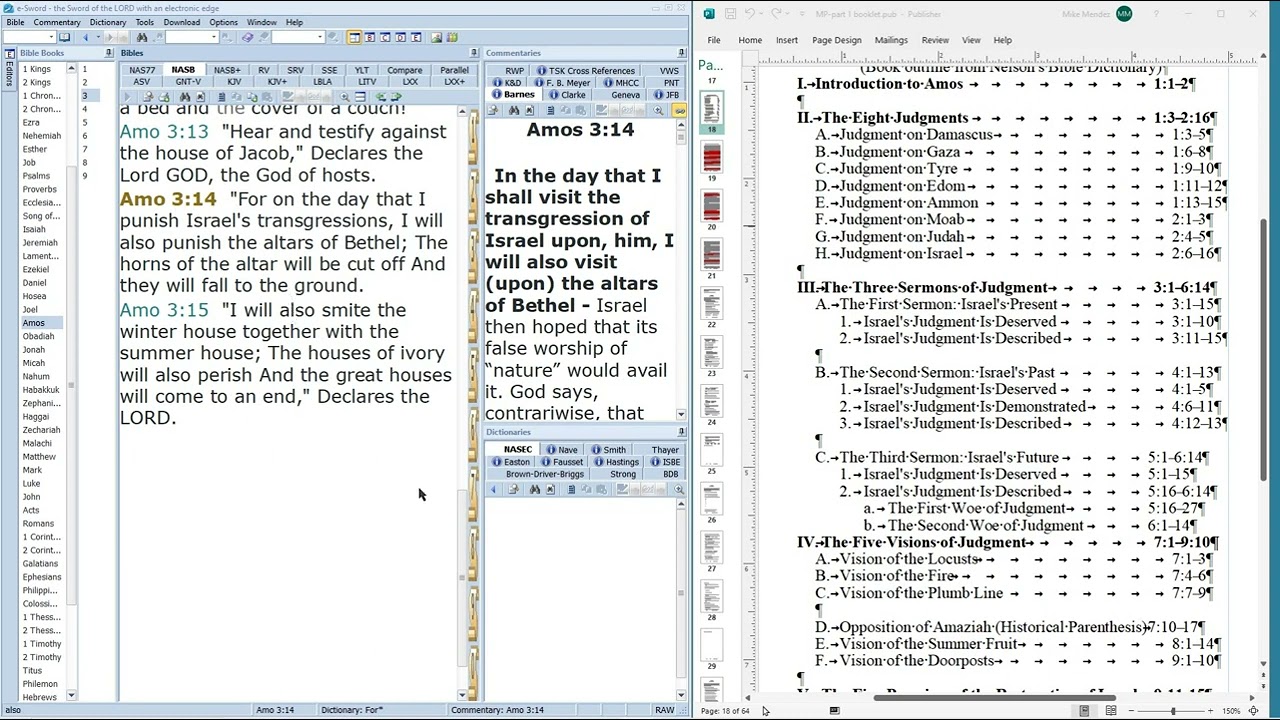The image size is (1280, 720).
Task: Click the open book icon next to first combo box
Action: pos(65,37)
